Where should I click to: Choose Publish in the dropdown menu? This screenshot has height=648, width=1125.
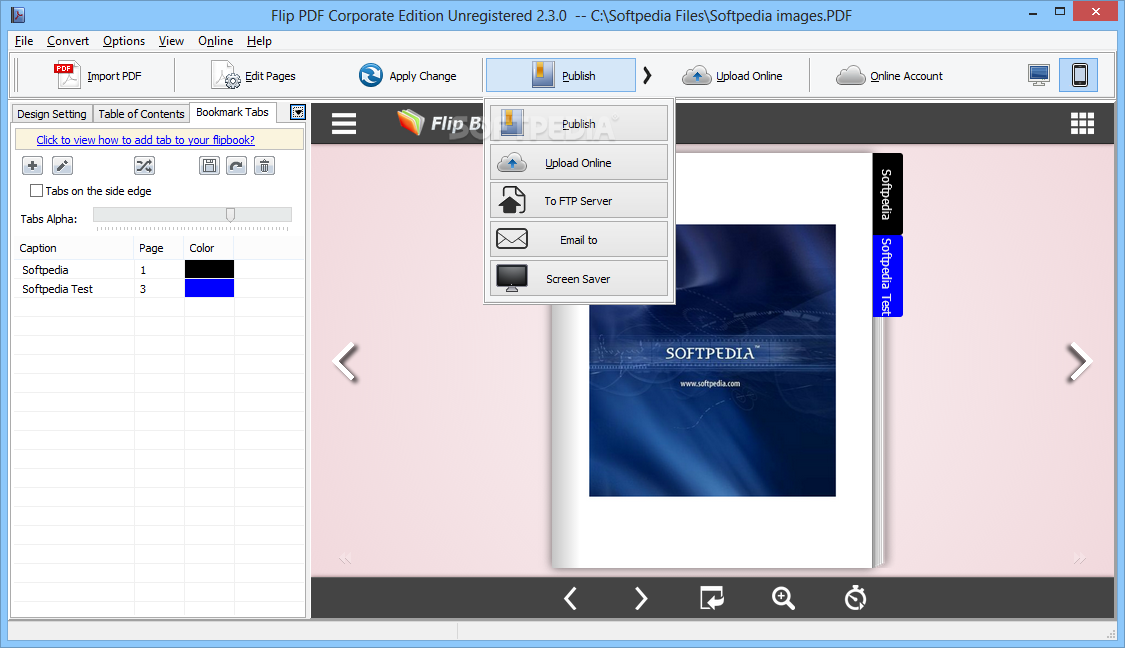(579, 123)
